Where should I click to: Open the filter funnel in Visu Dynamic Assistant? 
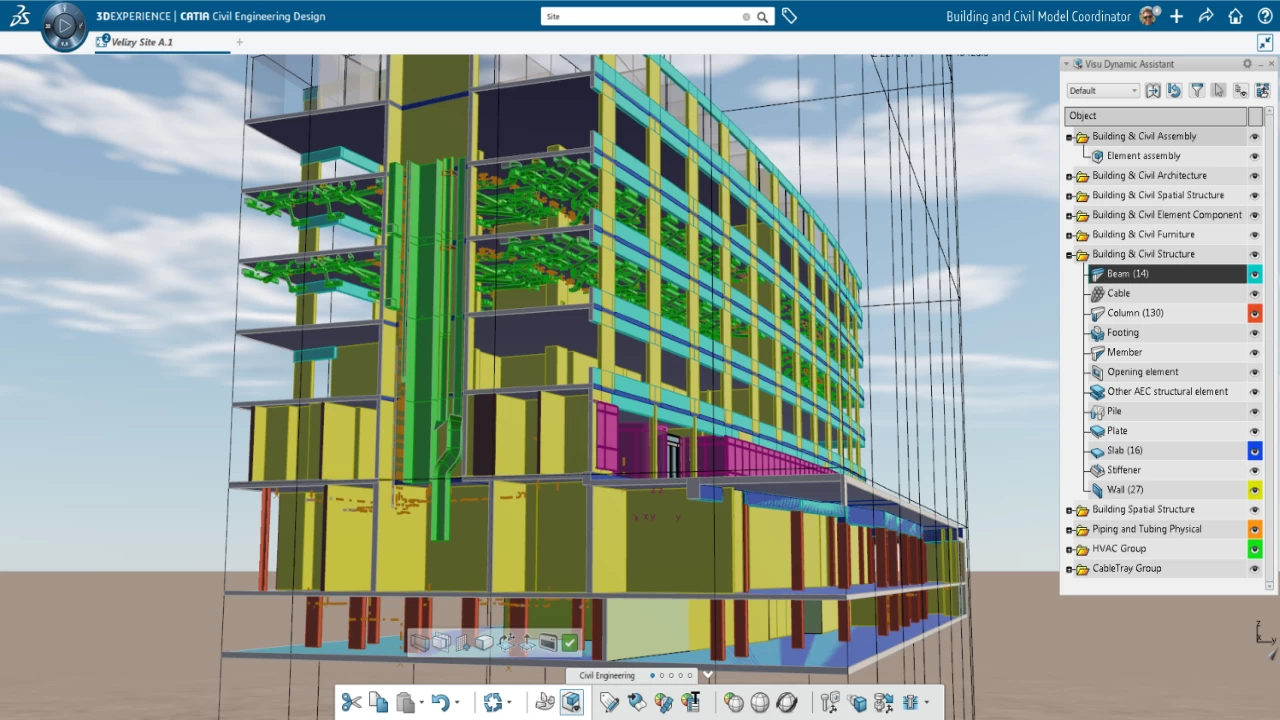[1196, 90]
